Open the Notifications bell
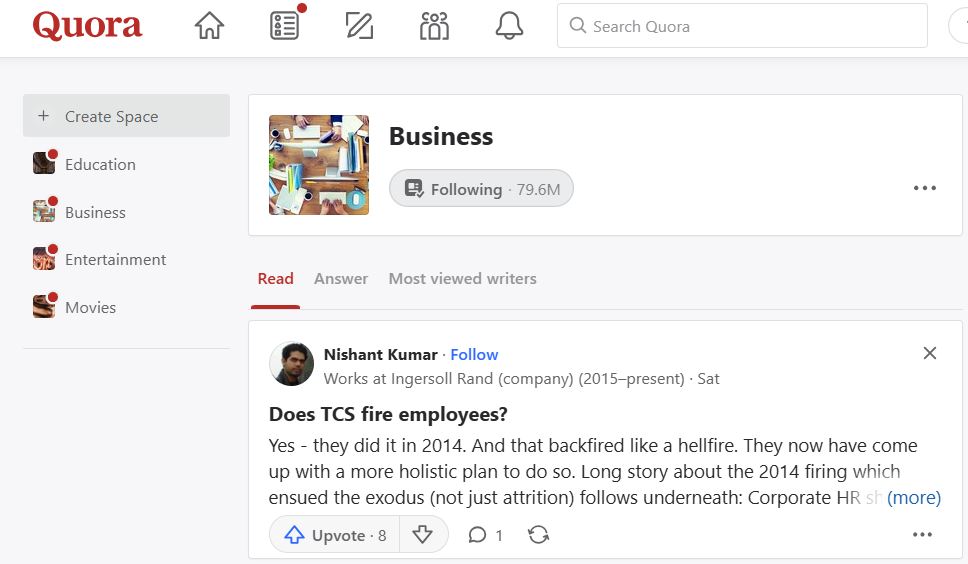Image resolution: width=968 pixels, height=564 pixels. point(509,26)
